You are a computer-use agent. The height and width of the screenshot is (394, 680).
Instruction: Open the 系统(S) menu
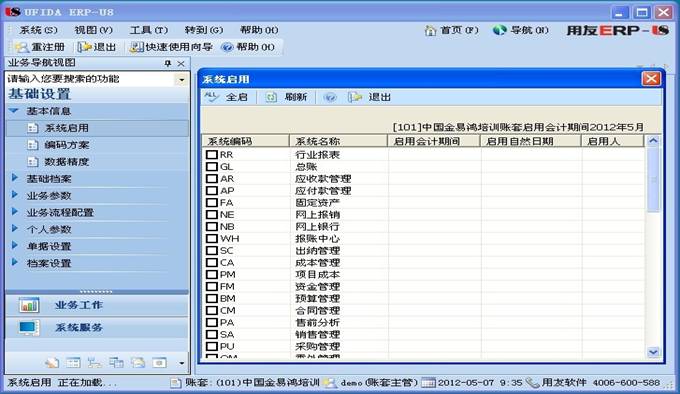pos(38,30)
